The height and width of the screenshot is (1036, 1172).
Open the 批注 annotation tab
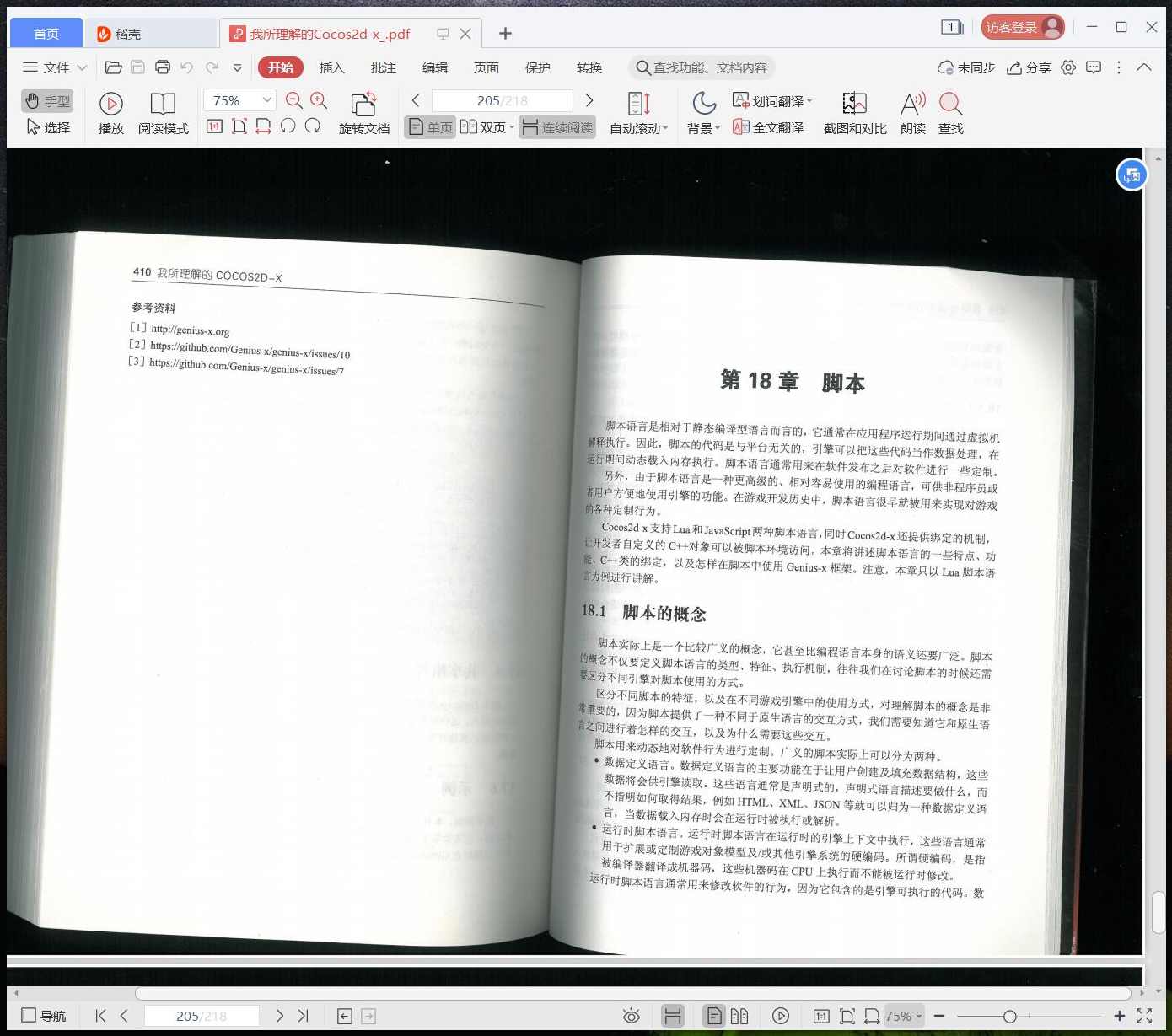(x=383, y=67)
